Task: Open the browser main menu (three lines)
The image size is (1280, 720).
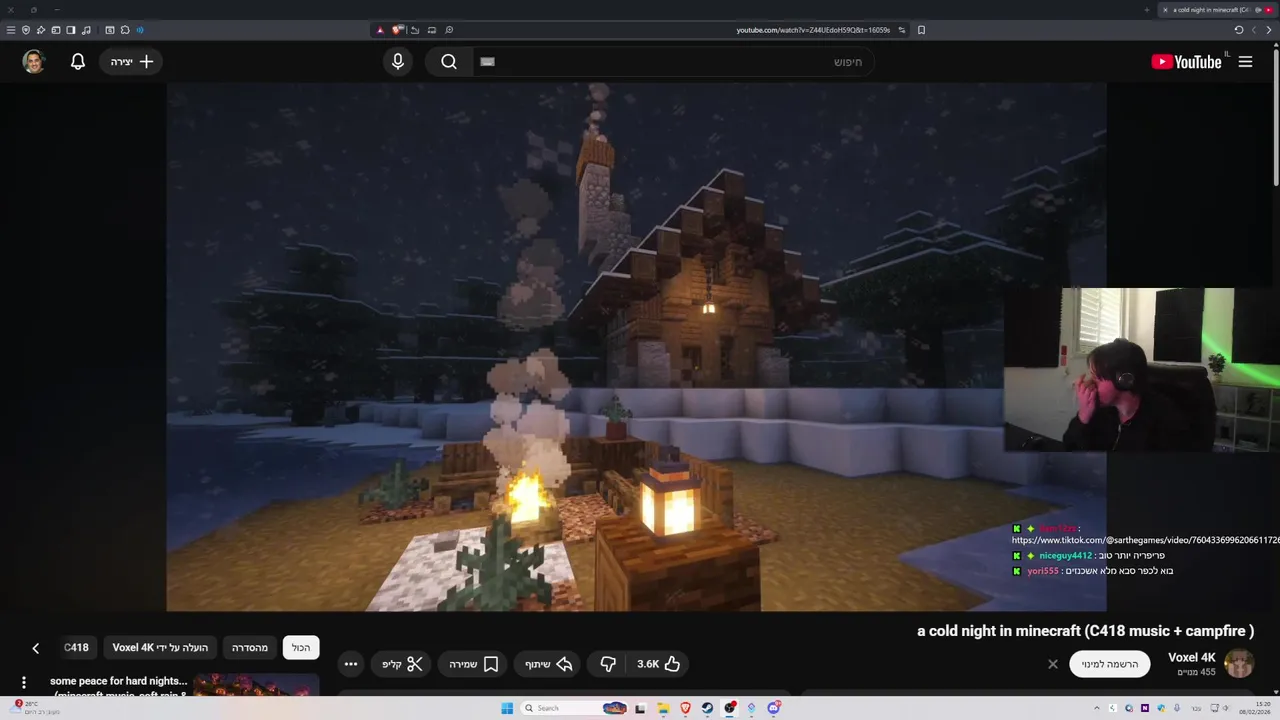Action: (x=11, y=30)
